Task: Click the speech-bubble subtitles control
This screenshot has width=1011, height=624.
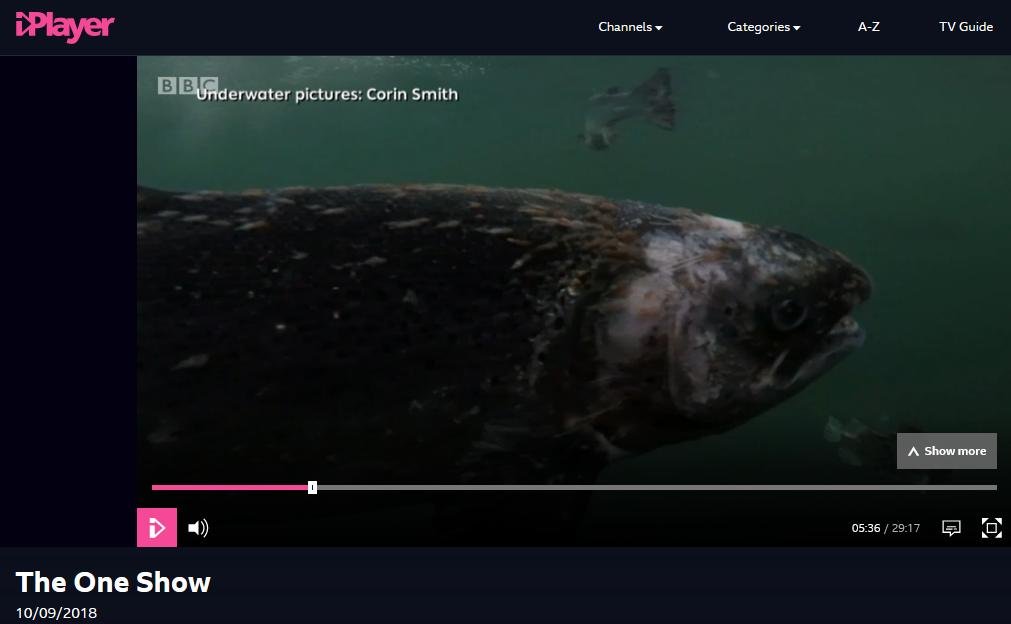Action: [951, 527]
